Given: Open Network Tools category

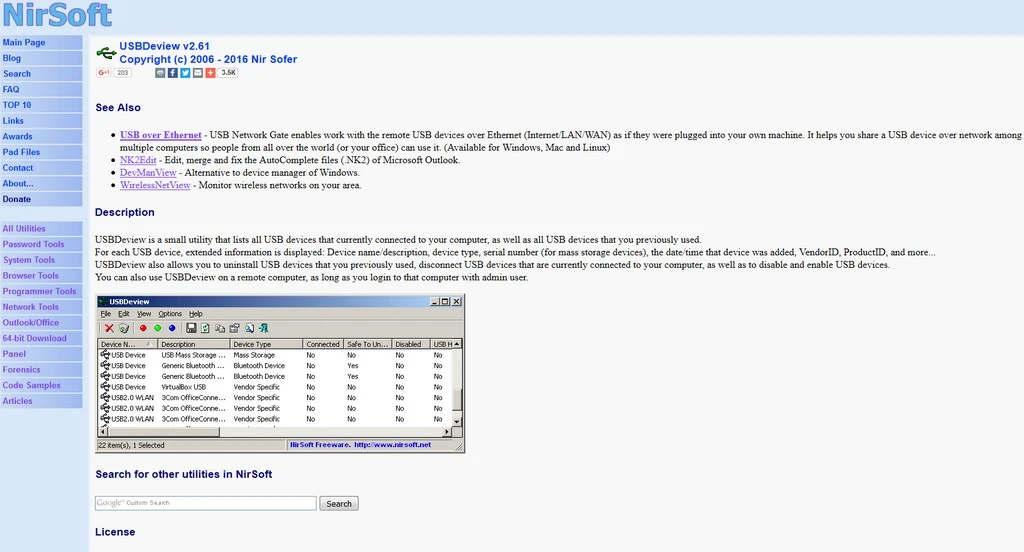Looking at the screenshot, I should pos(41,307).
